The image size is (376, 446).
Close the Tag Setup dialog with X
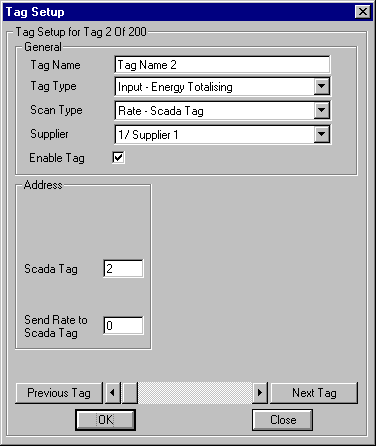coord(363,12)
